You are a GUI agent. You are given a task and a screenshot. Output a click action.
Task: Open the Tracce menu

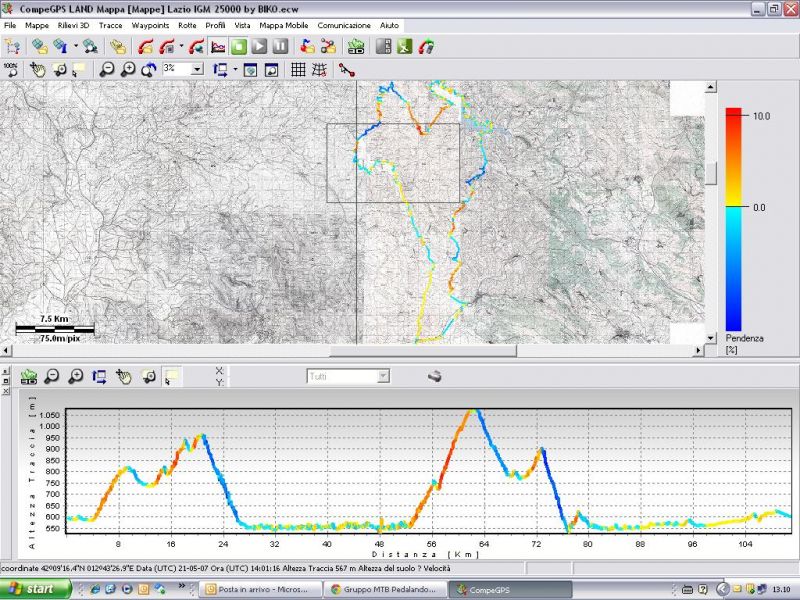[x=111, y=25]
